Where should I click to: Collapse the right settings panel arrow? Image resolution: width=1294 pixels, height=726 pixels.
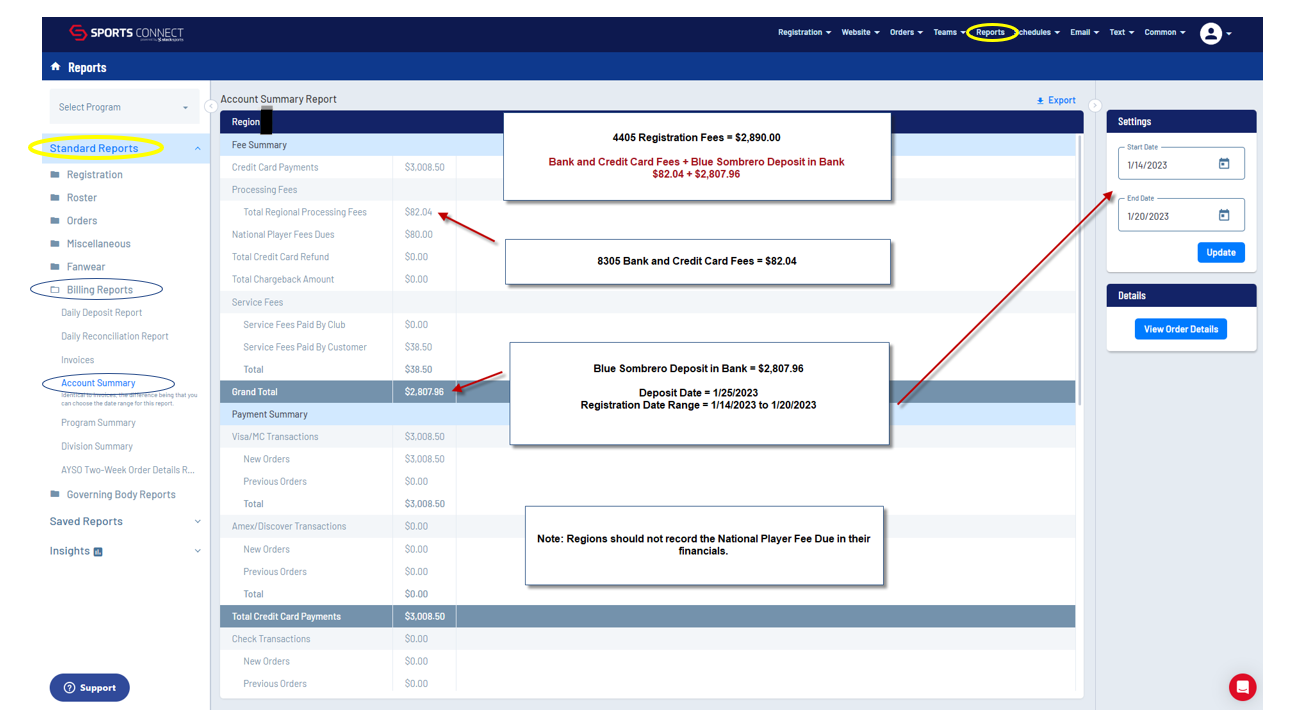(1095, 106)
